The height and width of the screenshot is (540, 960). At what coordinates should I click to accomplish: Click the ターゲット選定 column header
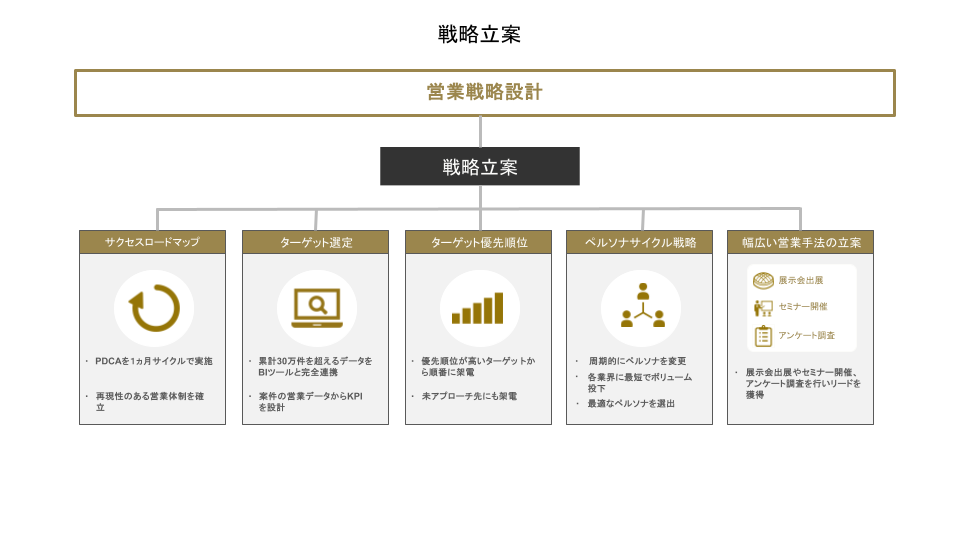click(316, 242)
